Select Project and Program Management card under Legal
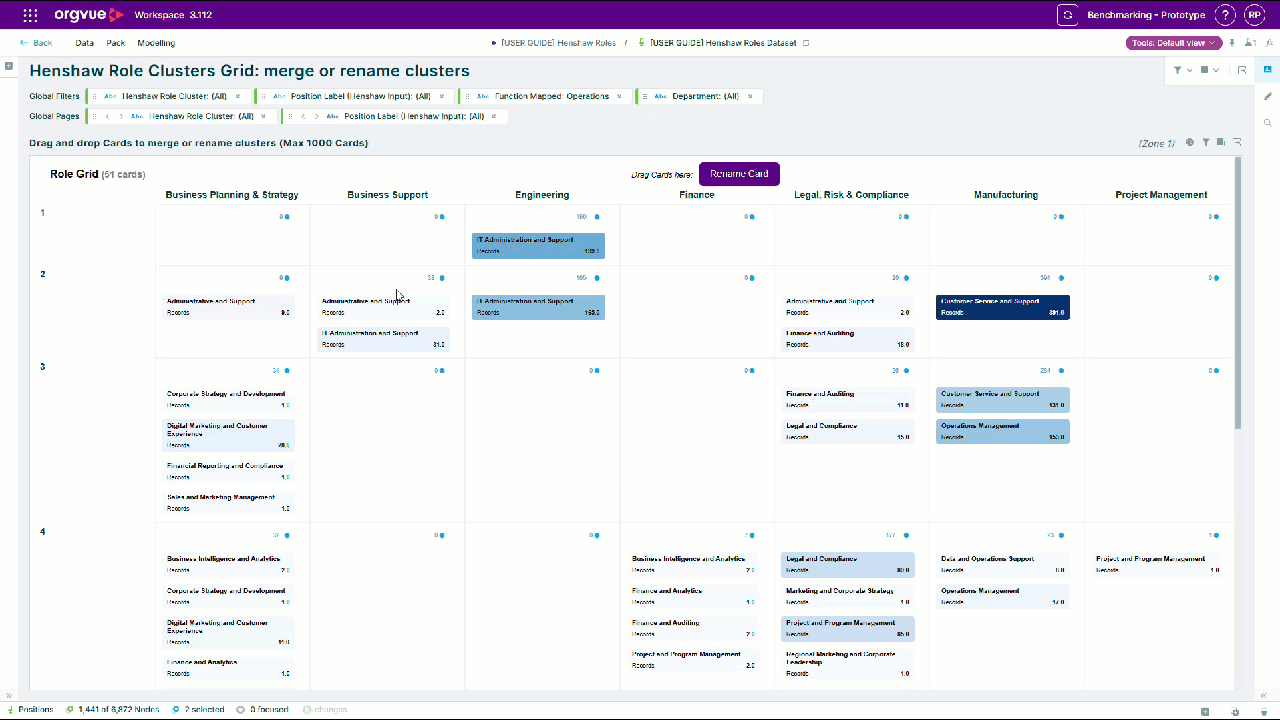Viewport: 1280px width, 720px height. [848, 628]
